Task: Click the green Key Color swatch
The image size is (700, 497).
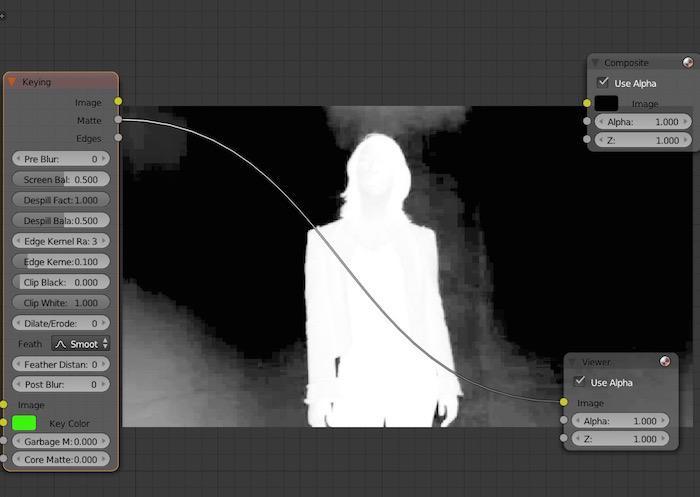Action: (24, 423)
